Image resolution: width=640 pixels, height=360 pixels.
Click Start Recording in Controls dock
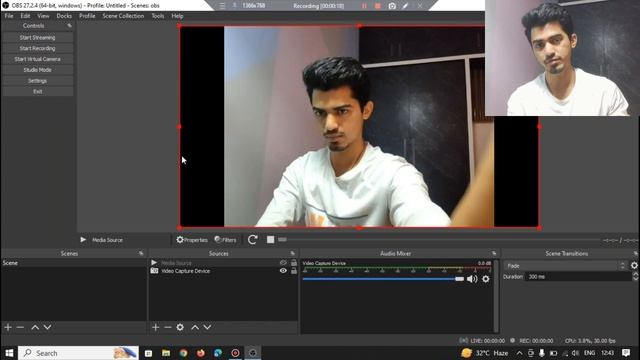[x=38, y=48]
